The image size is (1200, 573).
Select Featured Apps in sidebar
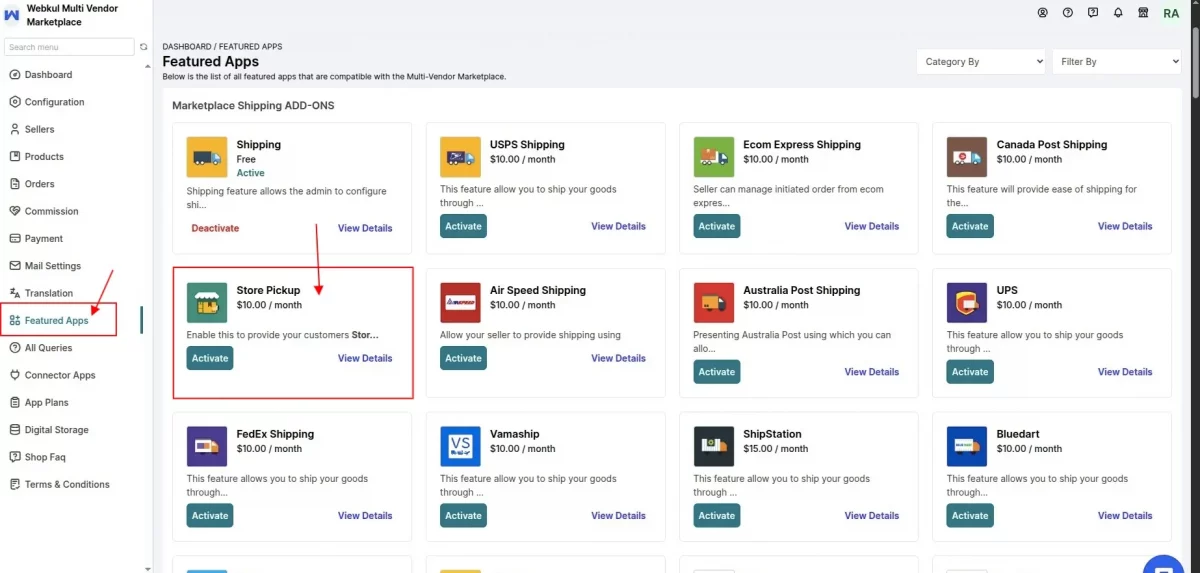pyautogui.click(x=57, y=320)
